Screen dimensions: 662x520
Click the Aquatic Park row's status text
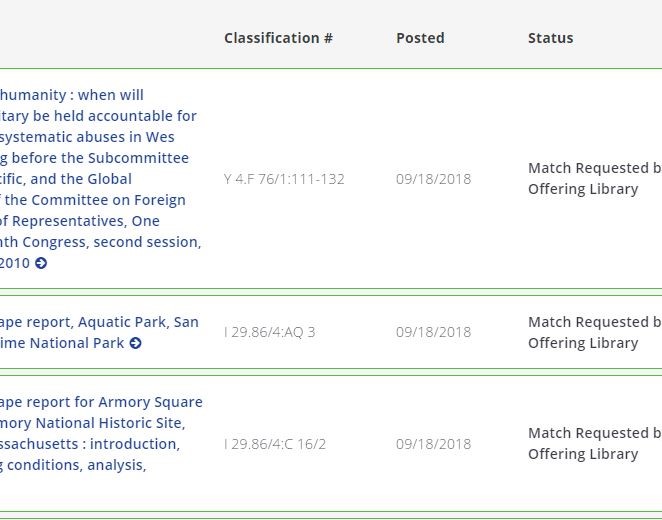pyautogui.click(x=595, y=333)
